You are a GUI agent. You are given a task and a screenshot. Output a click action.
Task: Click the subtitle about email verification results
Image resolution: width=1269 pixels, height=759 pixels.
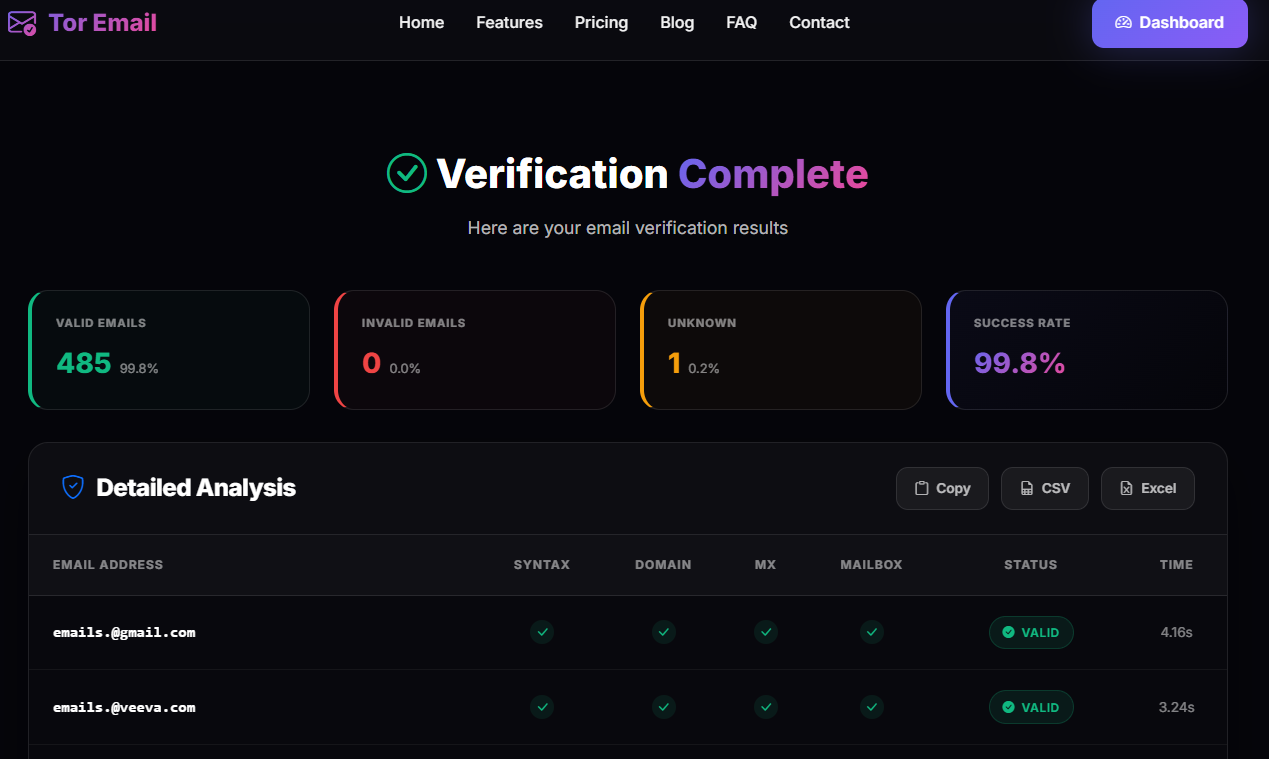(x=628, y=228)
